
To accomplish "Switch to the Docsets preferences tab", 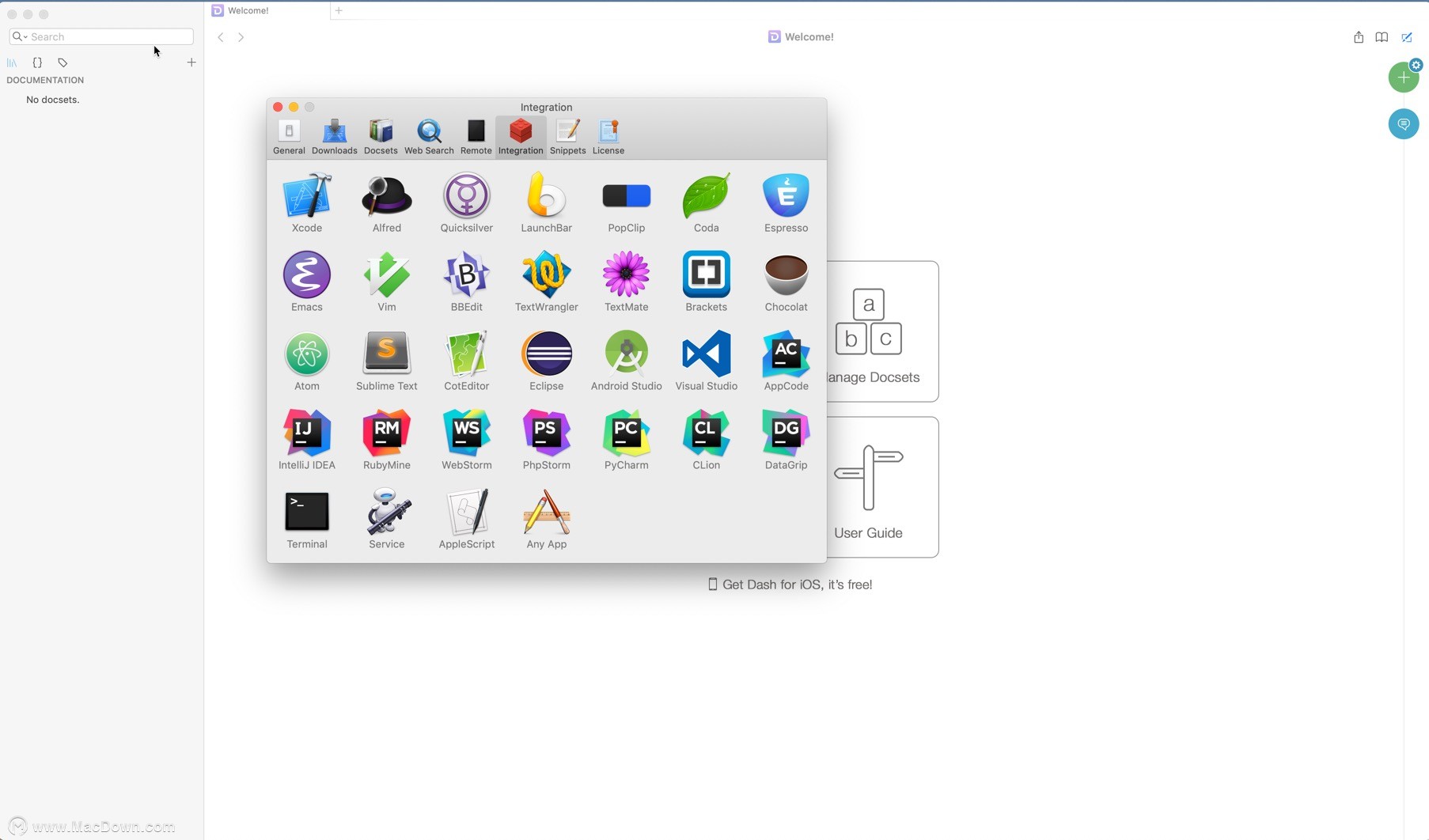I will (381, 137).
